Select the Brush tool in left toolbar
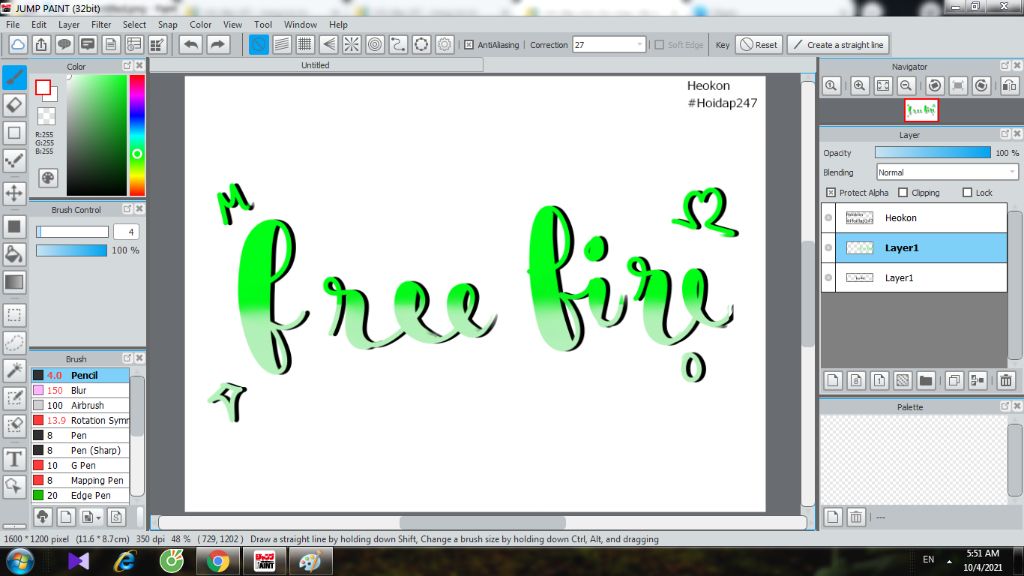Image resolution: width=1024 pixels, height=576 pixels. coord(14,77)
